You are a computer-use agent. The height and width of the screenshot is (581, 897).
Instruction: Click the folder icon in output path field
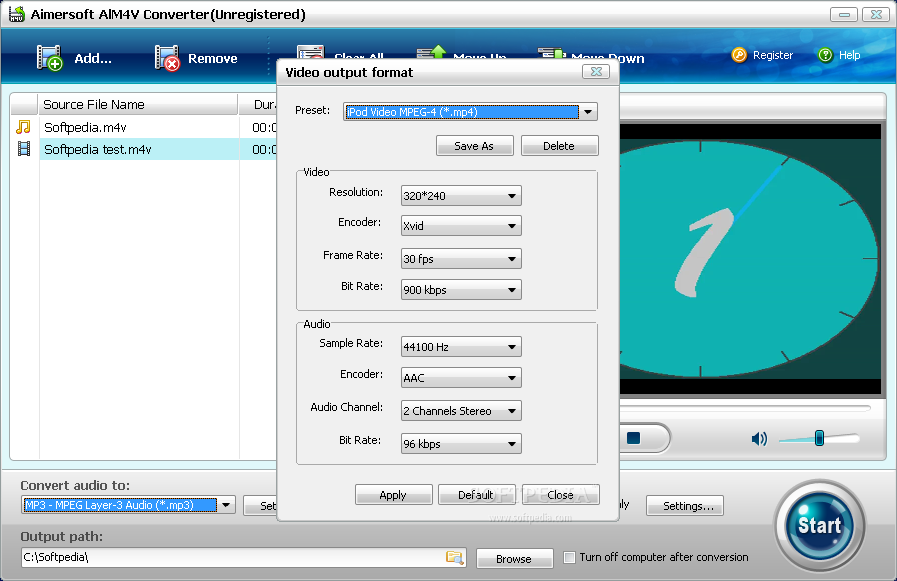coord(455,557)
